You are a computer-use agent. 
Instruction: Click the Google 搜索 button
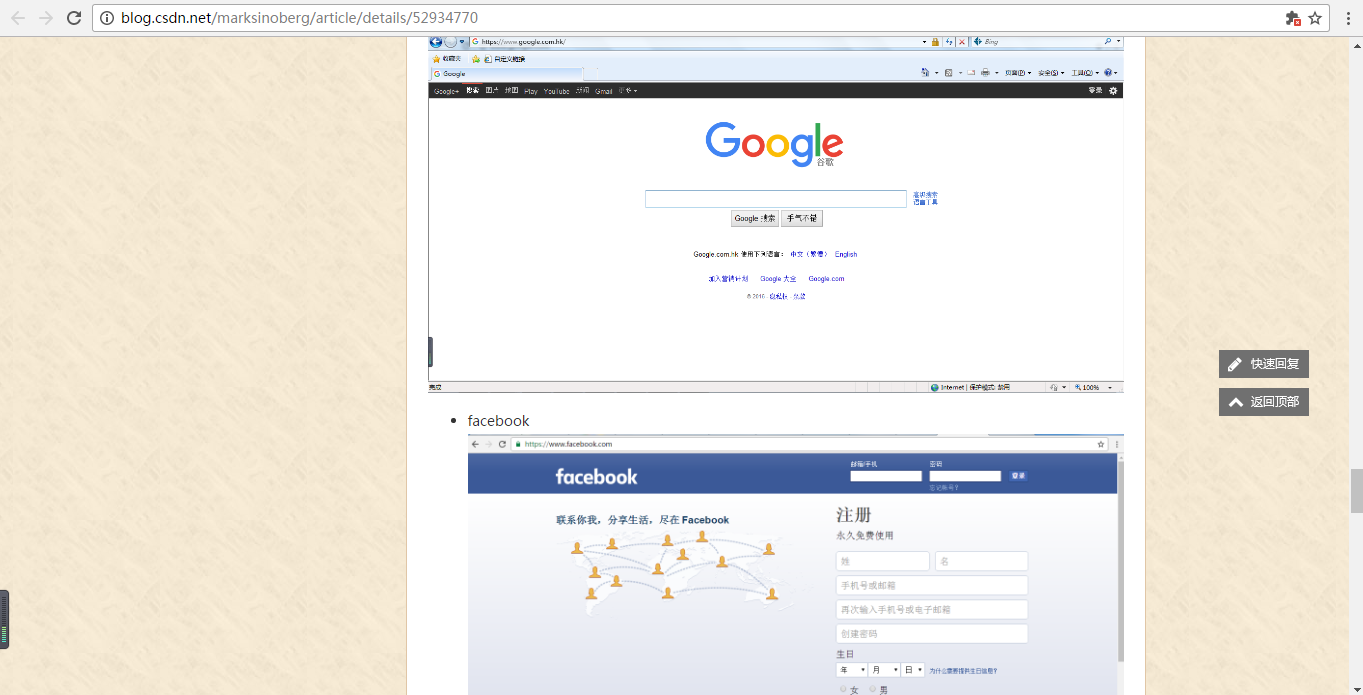[x=754, y=218]
